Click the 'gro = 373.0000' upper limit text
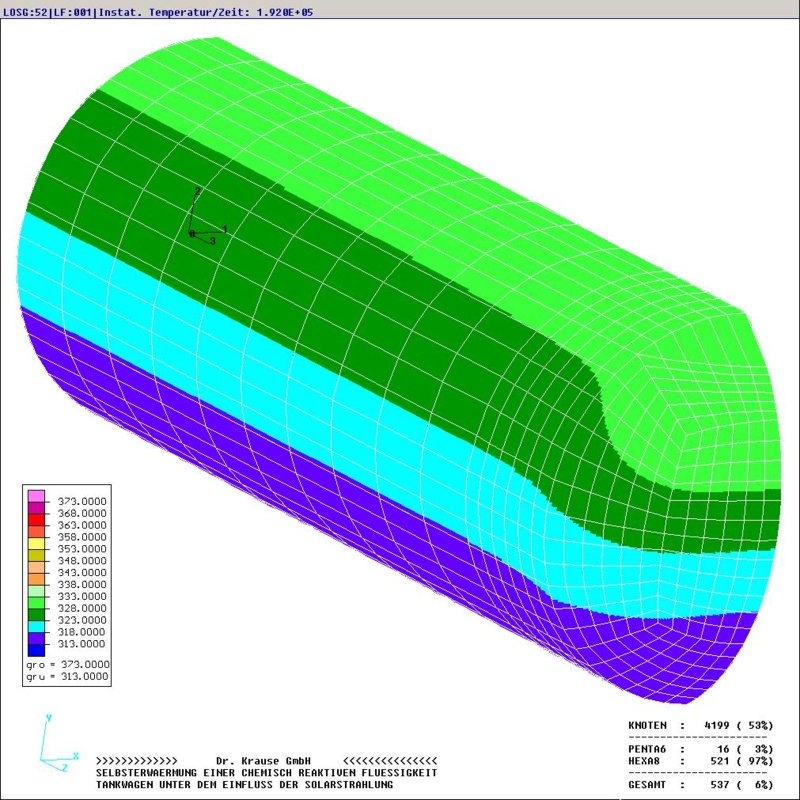 [67, 664]
